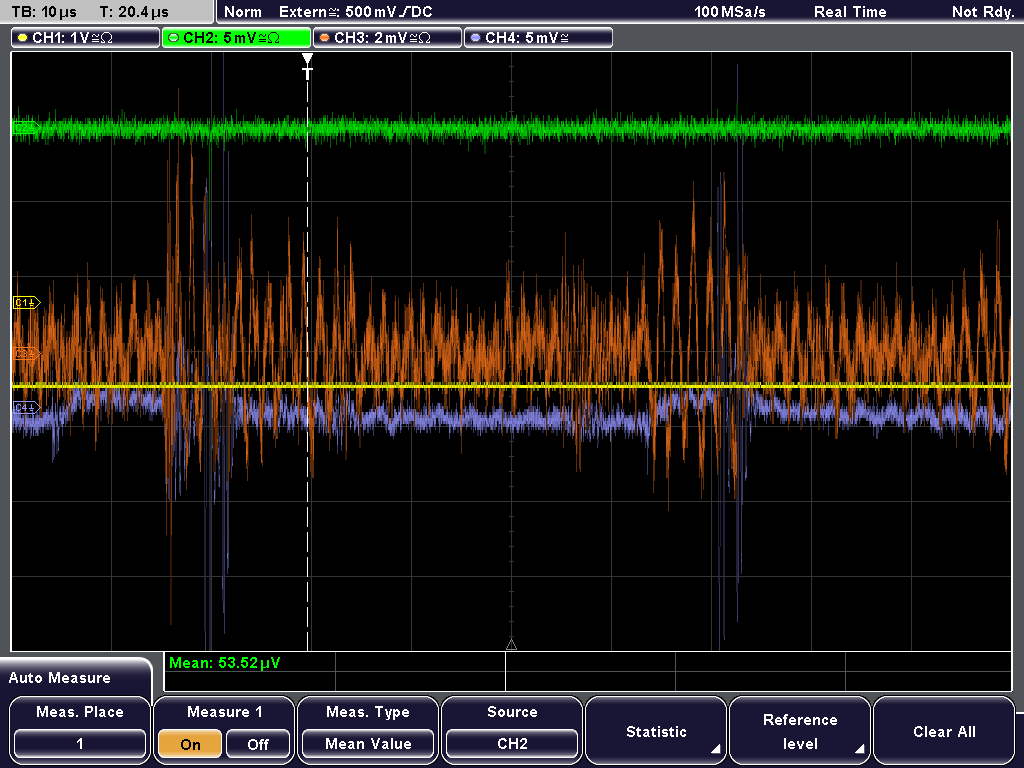Click the yellow CH1 color dot
Screen dimensions: 1024x768
(23, 38)
